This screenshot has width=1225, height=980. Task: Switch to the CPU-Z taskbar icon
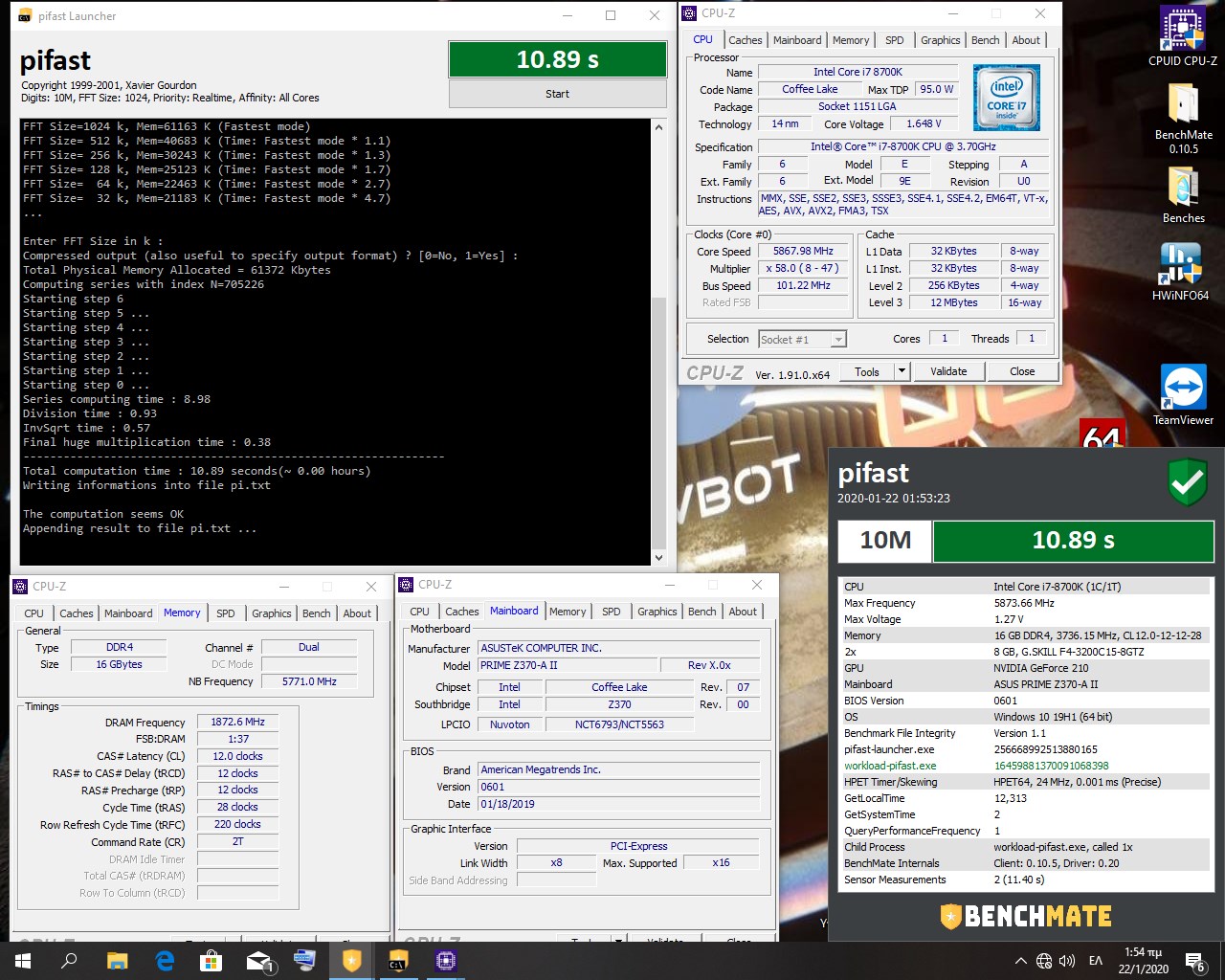(x=446, y=961)
